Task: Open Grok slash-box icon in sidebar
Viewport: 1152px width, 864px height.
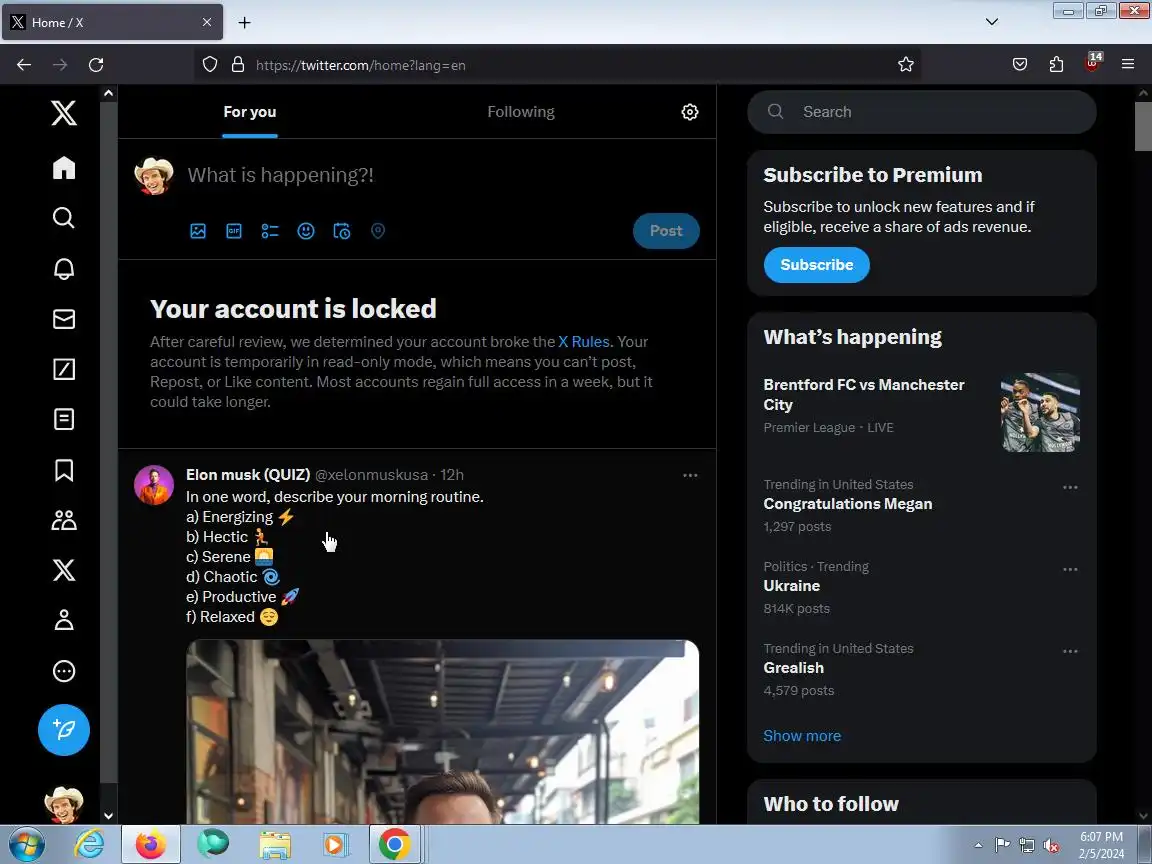Action: (64, 369)
